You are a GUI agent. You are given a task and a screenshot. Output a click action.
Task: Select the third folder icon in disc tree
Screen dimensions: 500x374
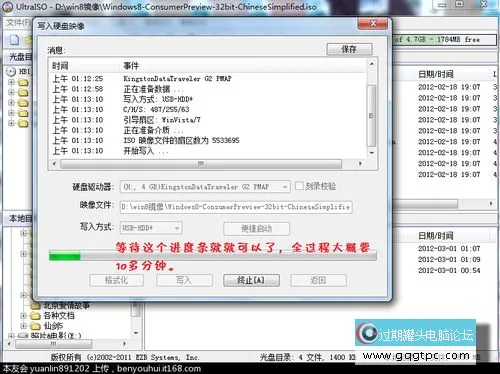(23, 103)
